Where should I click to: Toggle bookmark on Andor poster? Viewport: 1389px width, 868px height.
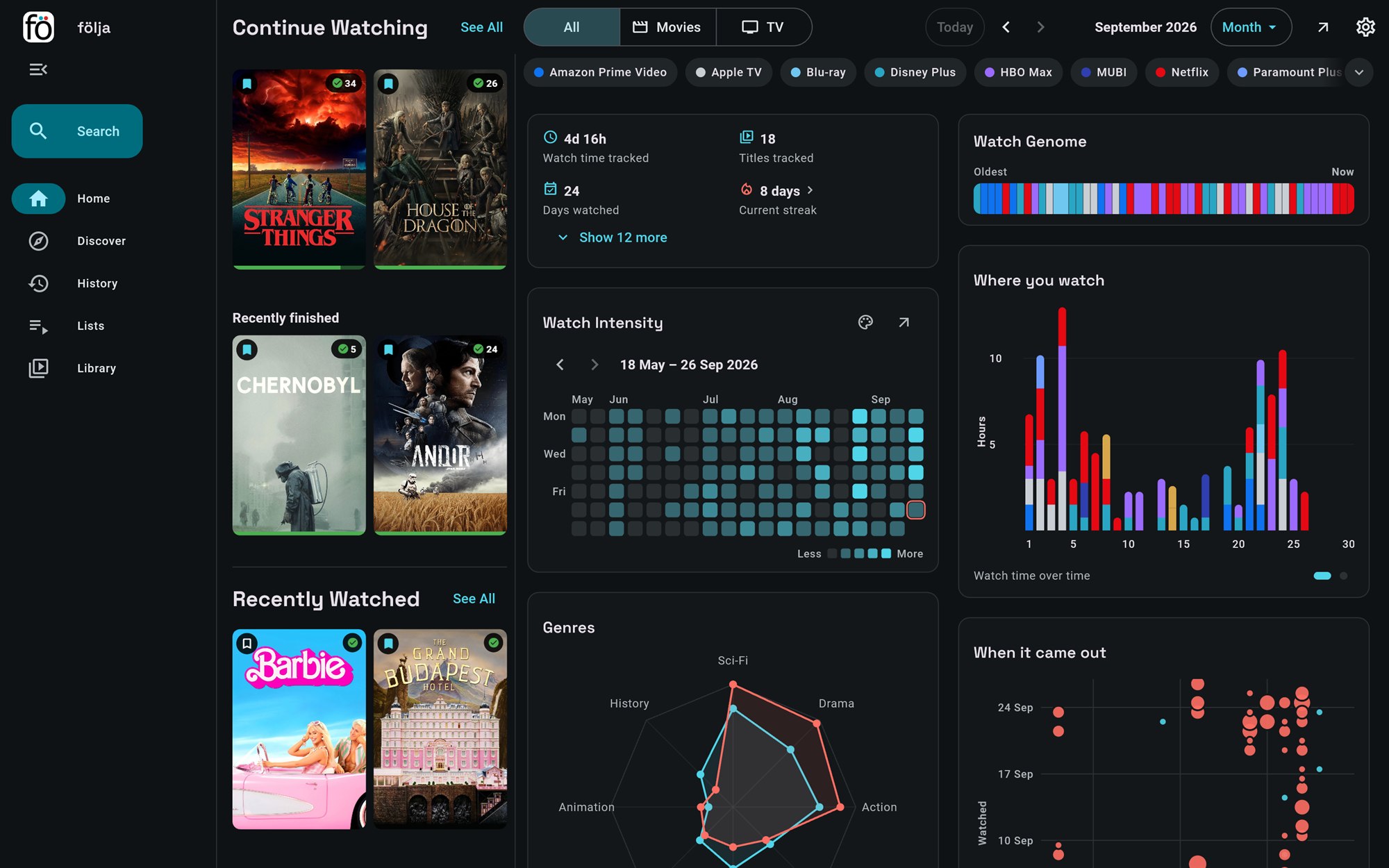(388, 349)
